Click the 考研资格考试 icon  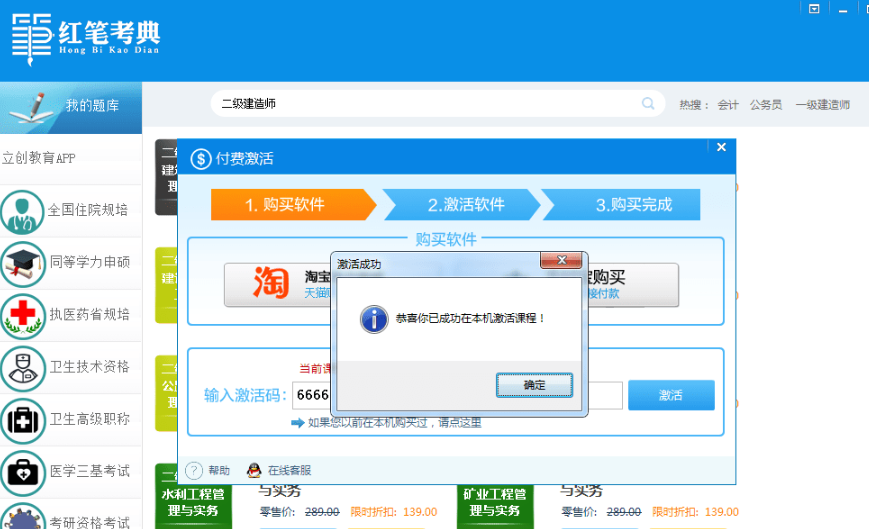pyautogui.click(x=23, y=516)
